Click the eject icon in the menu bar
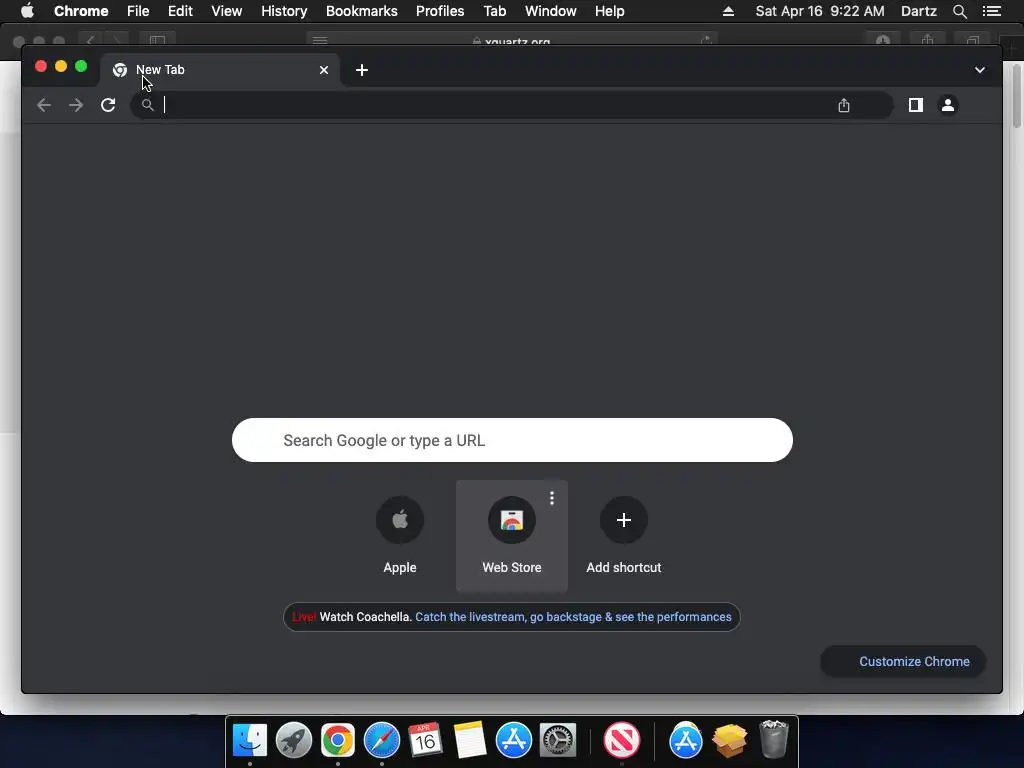 728,11
